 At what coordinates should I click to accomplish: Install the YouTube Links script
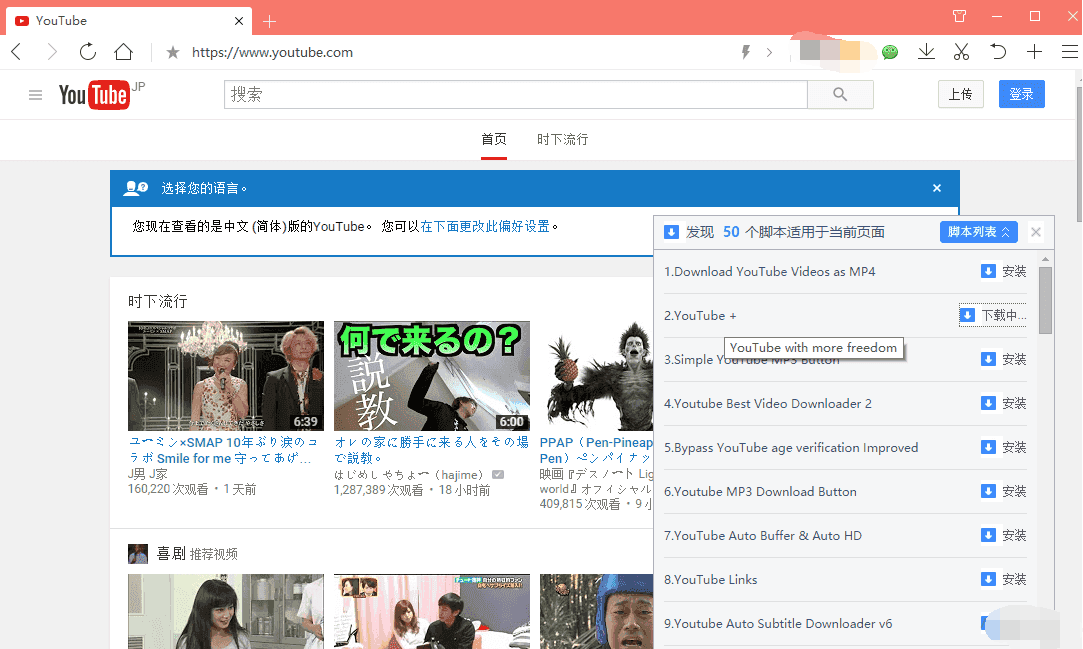click(1004, 579)
